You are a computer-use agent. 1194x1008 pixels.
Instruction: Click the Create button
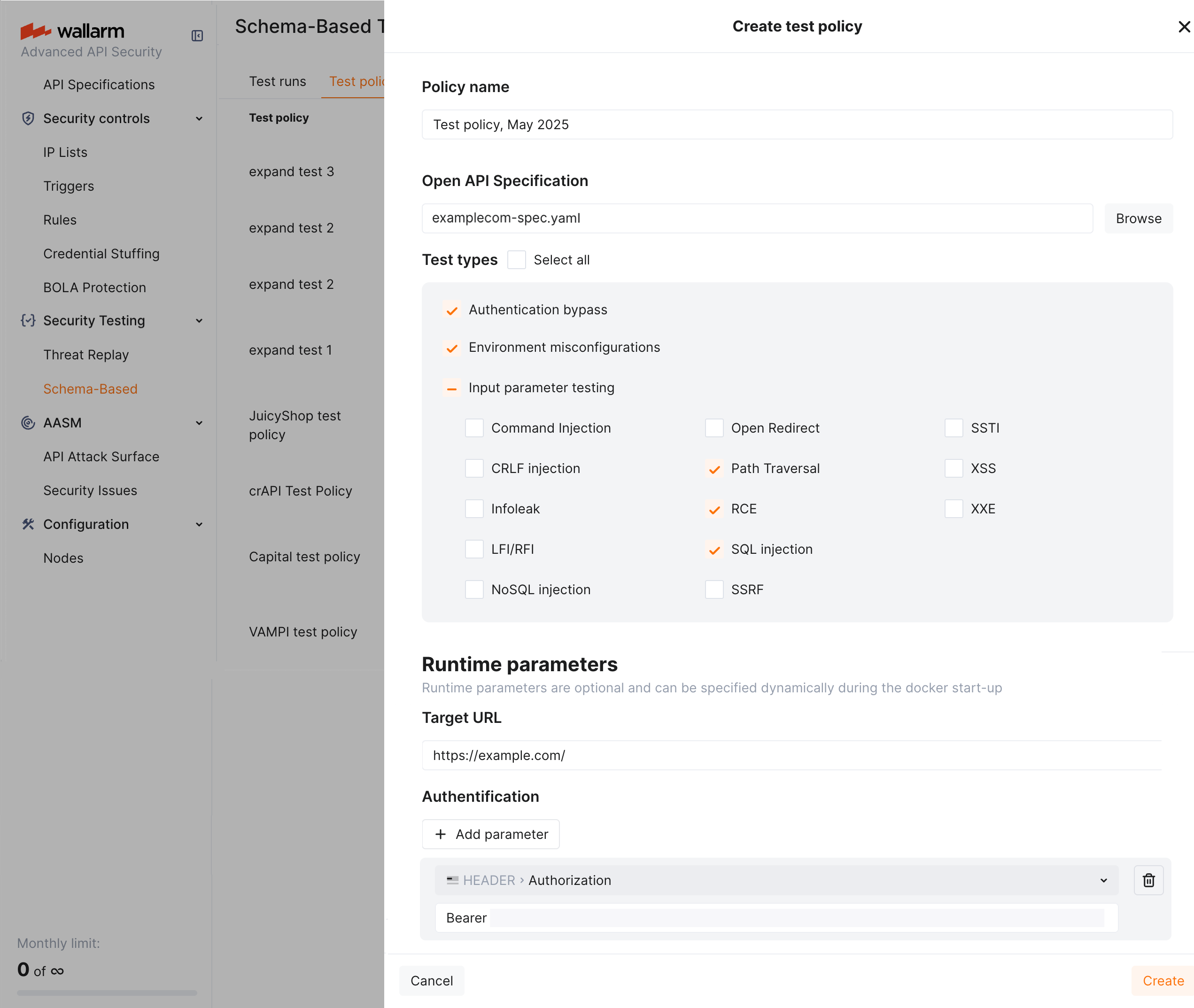(1163, 981)
